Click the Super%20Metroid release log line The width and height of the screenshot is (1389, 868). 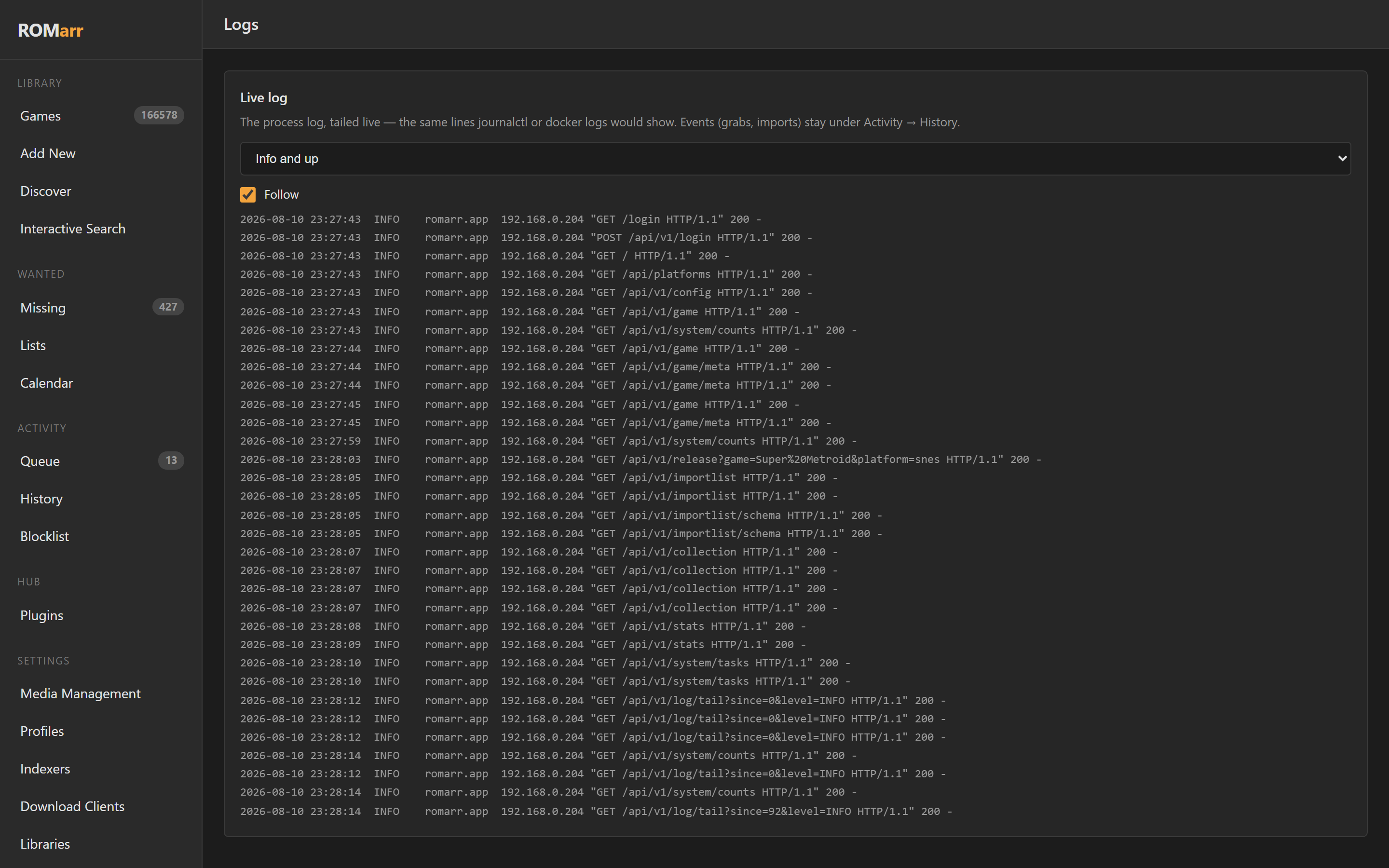click(640, 459)
